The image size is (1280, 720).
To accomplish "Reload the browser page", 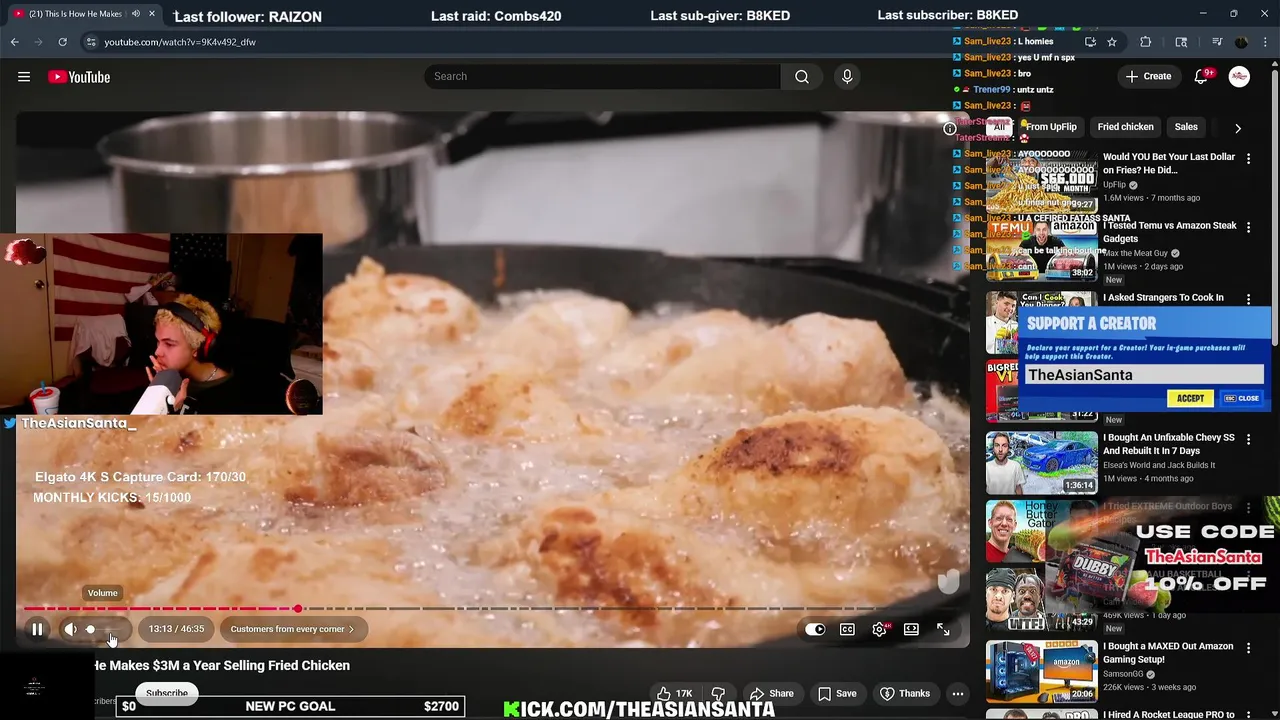I will 62,42.
